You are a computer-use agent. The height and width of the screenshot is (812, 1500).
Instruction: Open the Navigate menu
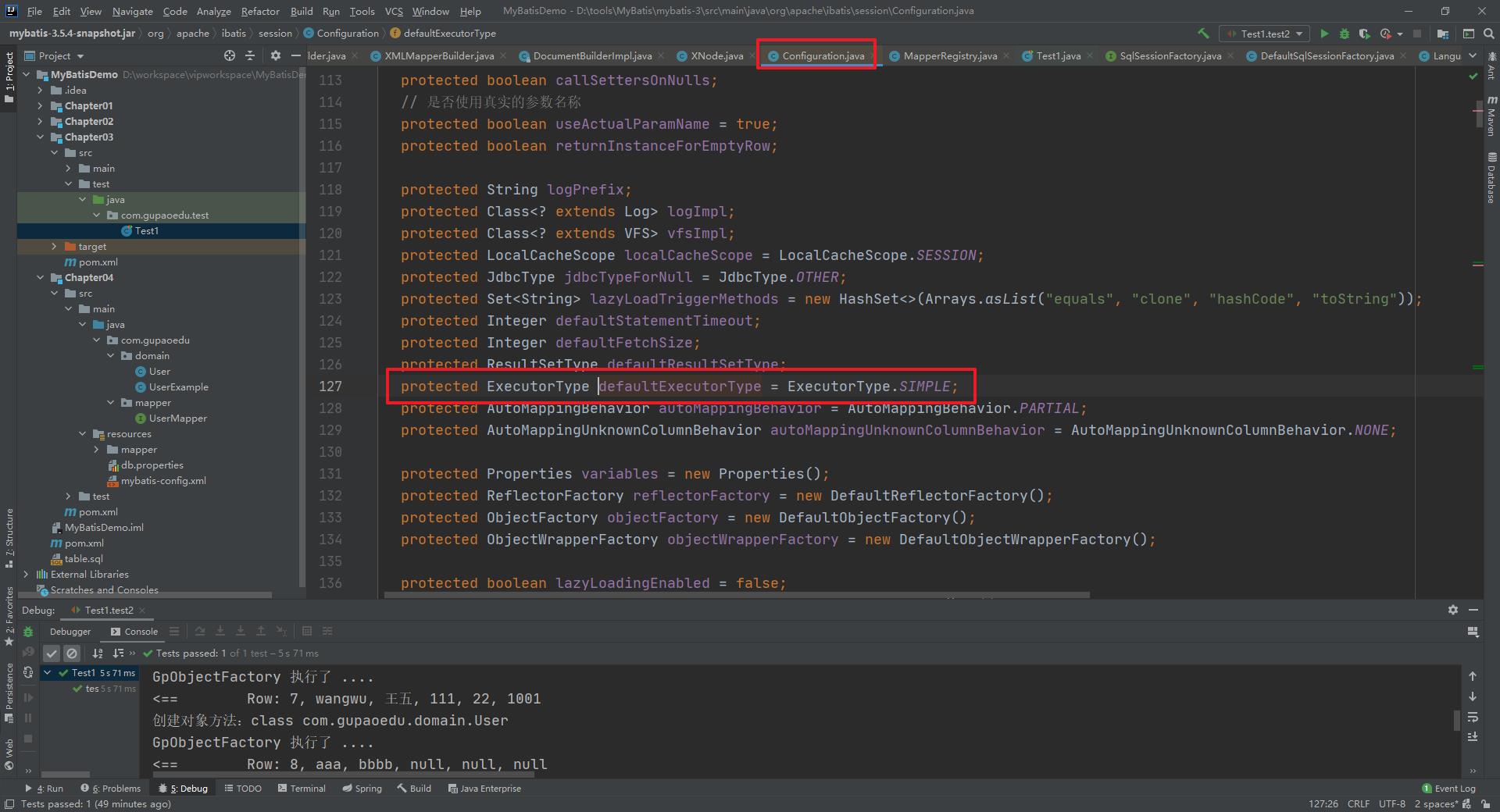tap(132, 11)
